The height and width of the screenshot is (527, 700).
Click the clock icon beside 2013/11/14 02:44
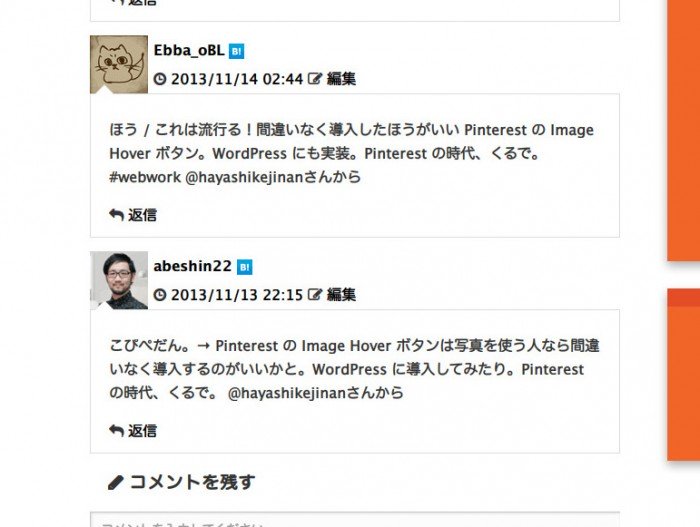(x=160, y=79)
